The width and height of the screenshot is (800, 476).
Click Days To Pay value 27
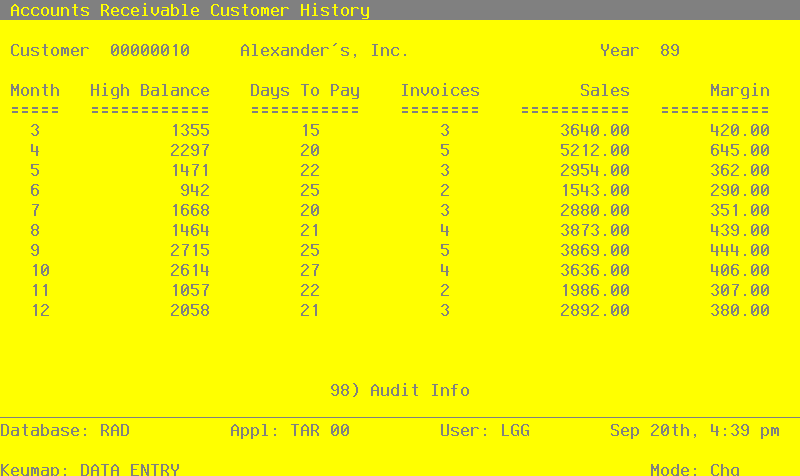pyautogui.click(x=310, y=270)
